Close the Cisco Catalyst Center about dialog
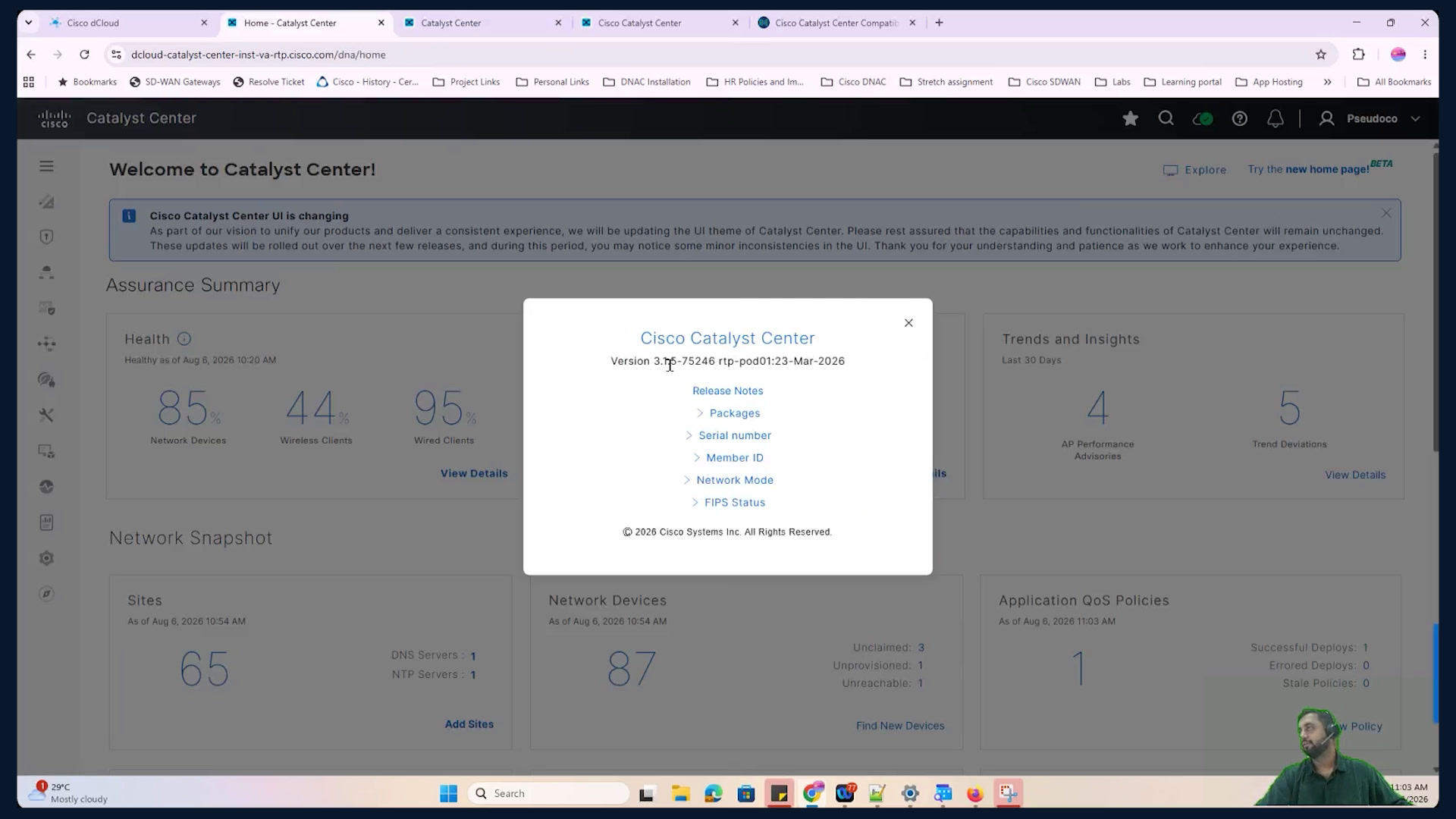 (x=908, y=323)
